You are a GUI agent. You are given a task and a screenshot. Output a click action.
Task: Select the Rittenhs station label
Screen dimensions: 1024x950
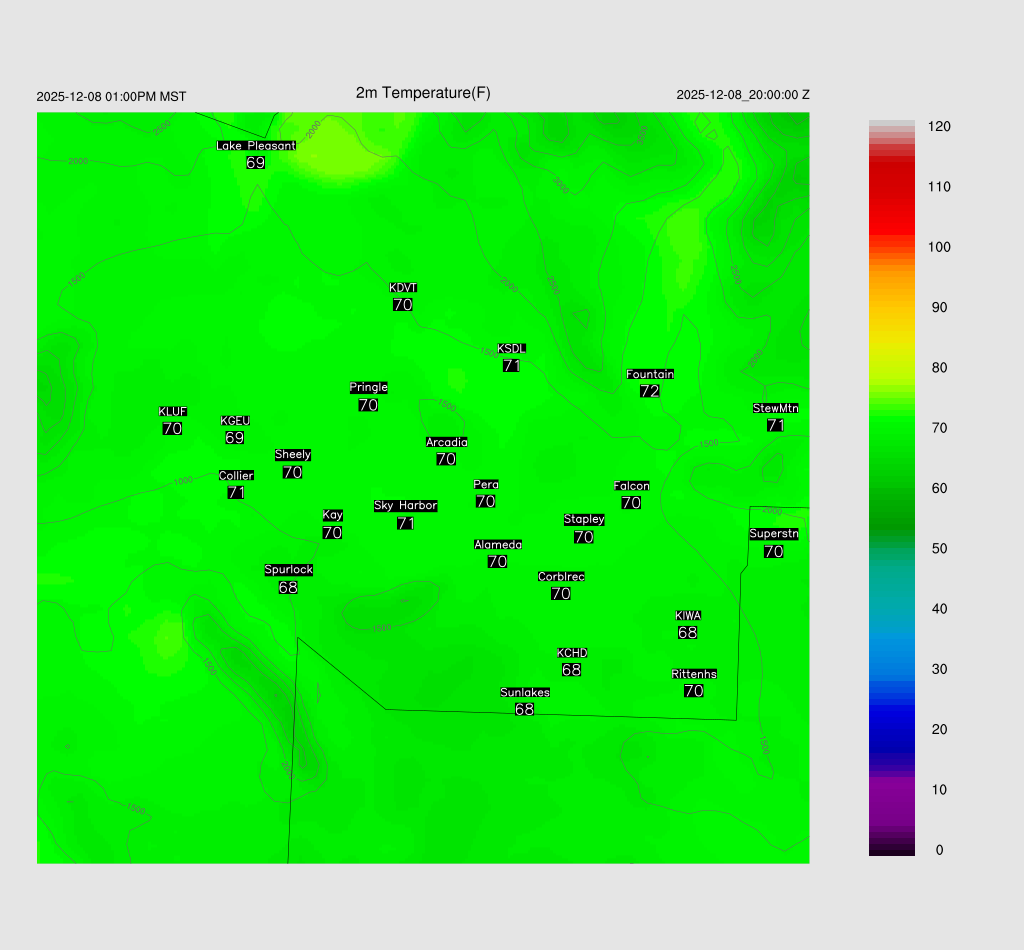694,674
